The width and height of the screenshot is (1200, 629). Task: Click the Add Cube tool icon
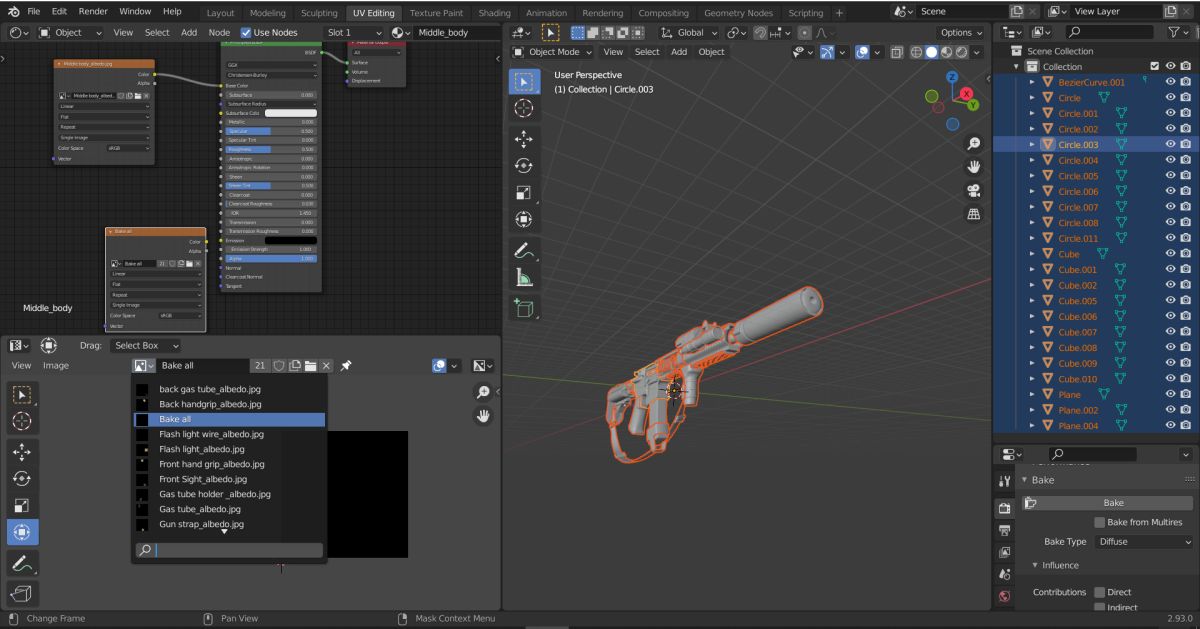(x=523, y=308)
